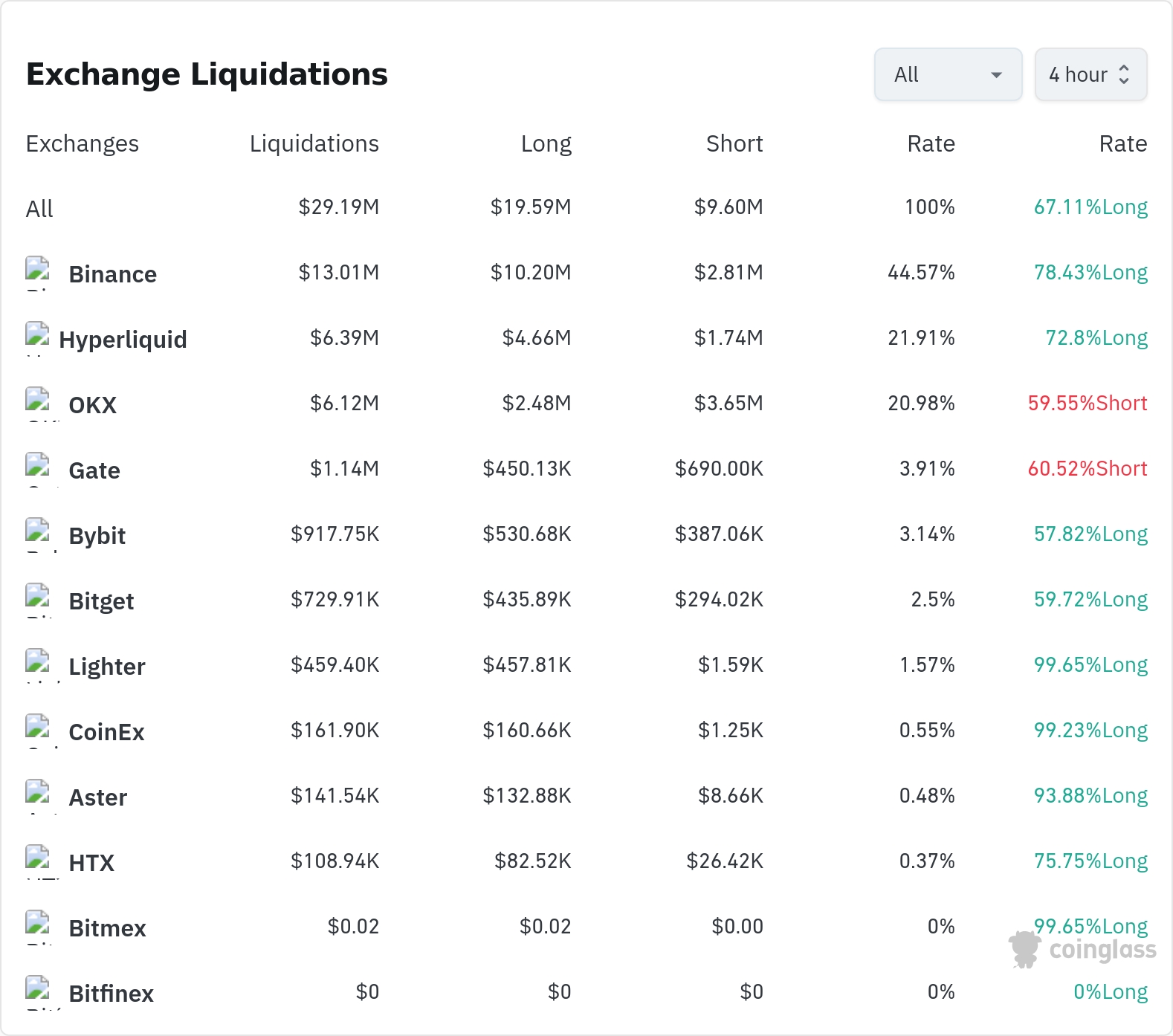Click the coinglass watermark logo
Screen dimensions: 1173x1036
1082,950
